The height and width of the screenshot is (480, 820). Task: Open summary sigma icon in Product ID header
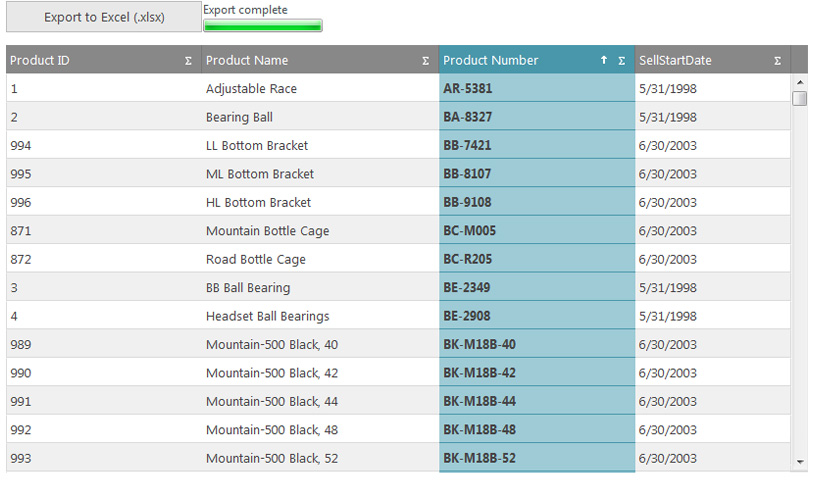[188, 61]
